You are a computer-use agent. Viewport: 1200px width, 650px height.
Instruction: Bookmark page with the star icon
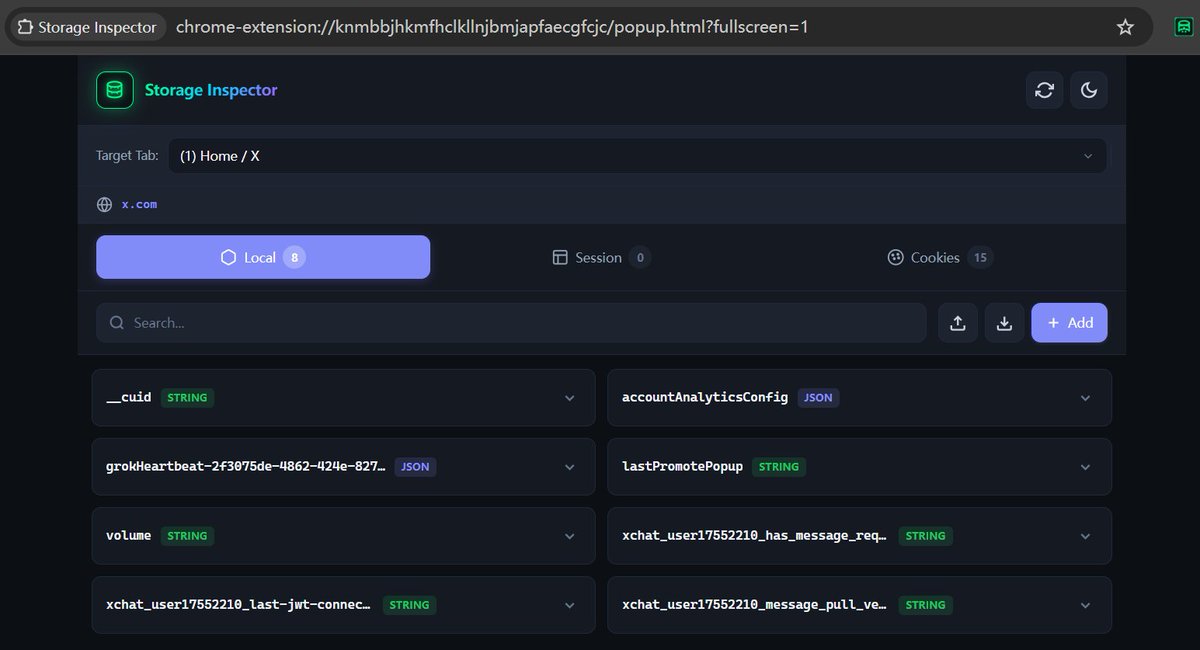(1125, 27)
